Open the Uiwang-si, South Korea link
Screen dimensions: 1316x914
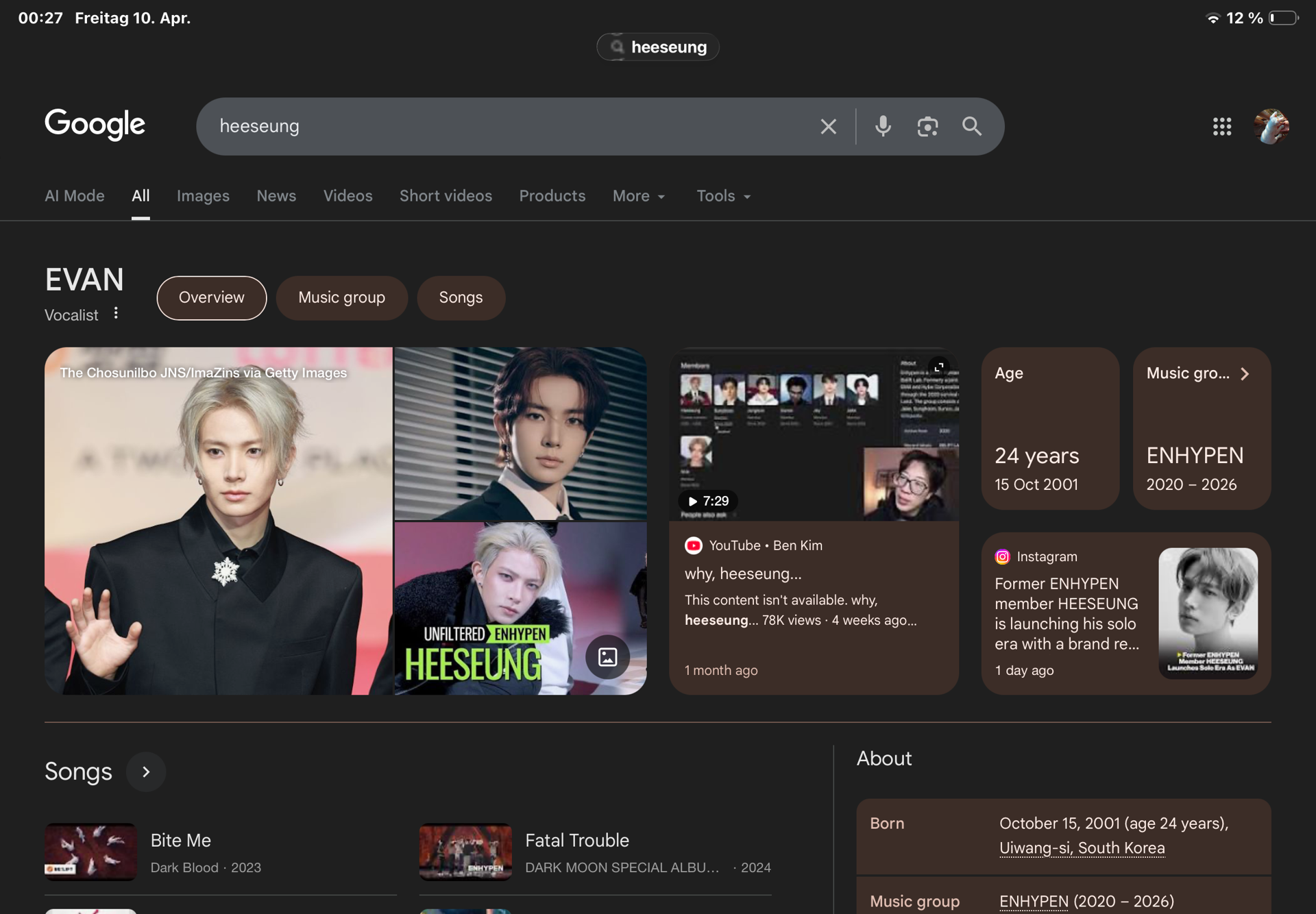[1082, 848]
